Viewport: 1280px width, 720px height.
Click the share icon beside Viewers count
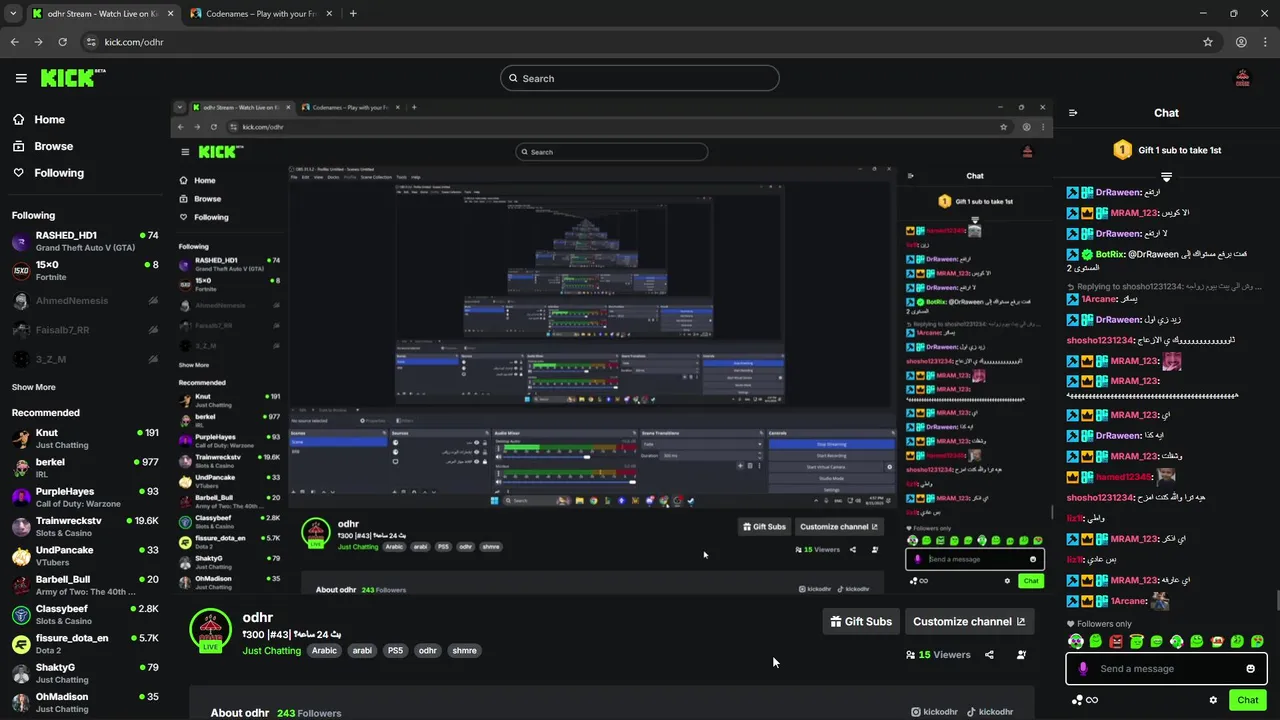(989, 655)
